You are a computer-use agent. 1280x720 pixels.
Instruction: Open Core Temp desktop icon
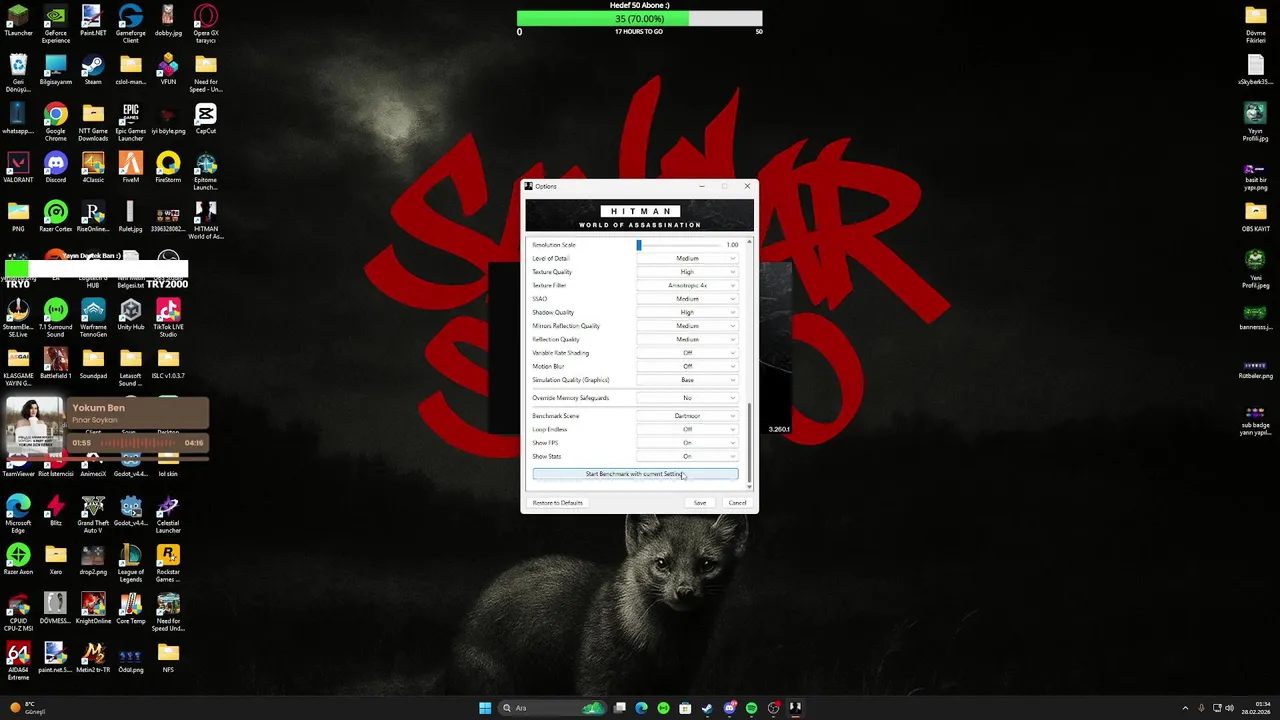[130, 609]
